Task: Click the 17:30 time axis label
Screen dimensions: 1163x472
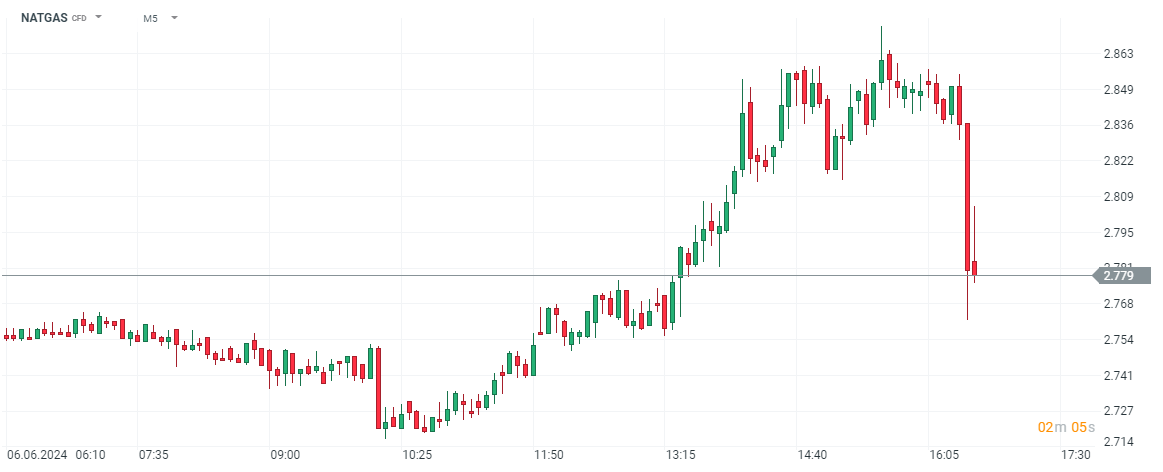Action: click(x=1076, y=455)
